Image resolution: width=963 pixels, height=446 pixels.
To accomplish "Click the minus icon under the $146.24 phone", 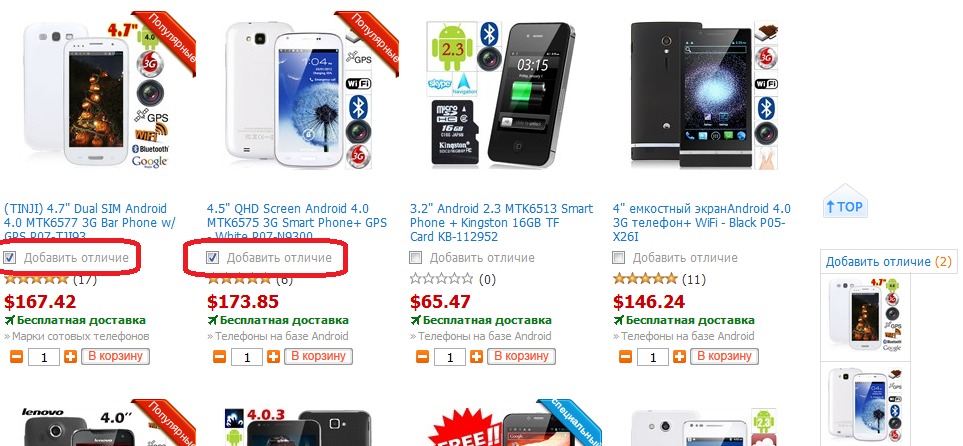I will click(625, 356).
